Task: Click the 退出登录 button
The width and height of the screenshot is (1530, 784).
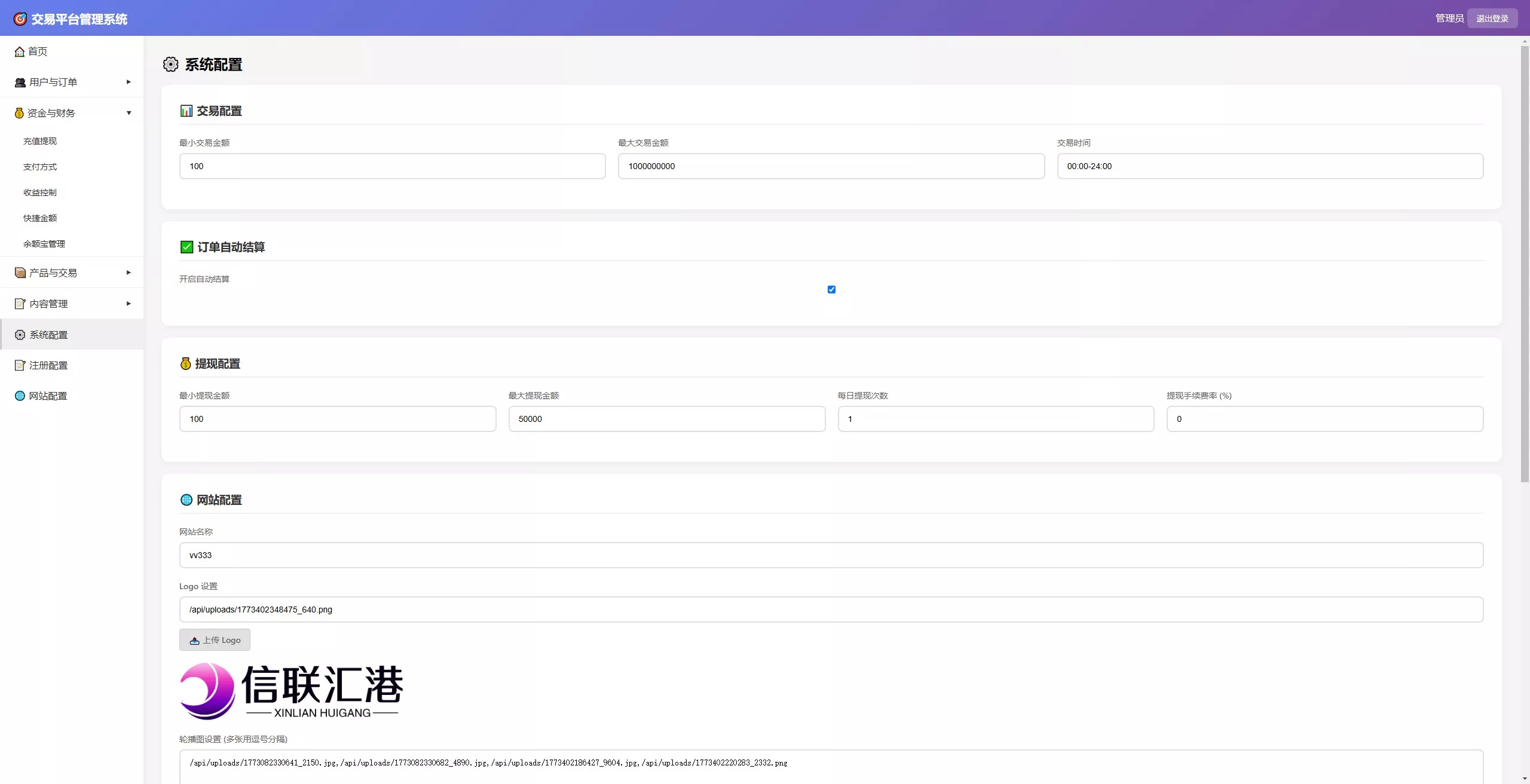Action: [x=1492, y=19]
